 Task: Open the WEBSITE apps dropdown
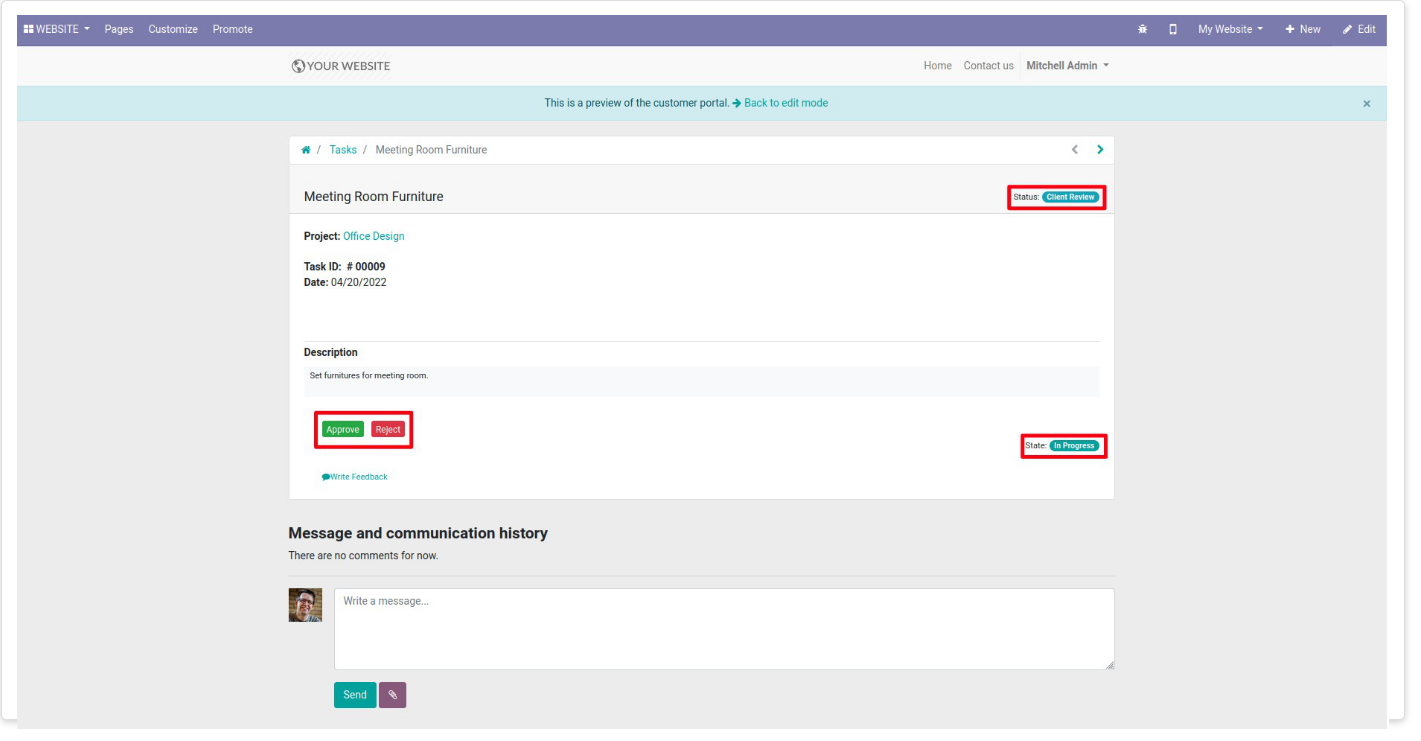tap(57, 29)
